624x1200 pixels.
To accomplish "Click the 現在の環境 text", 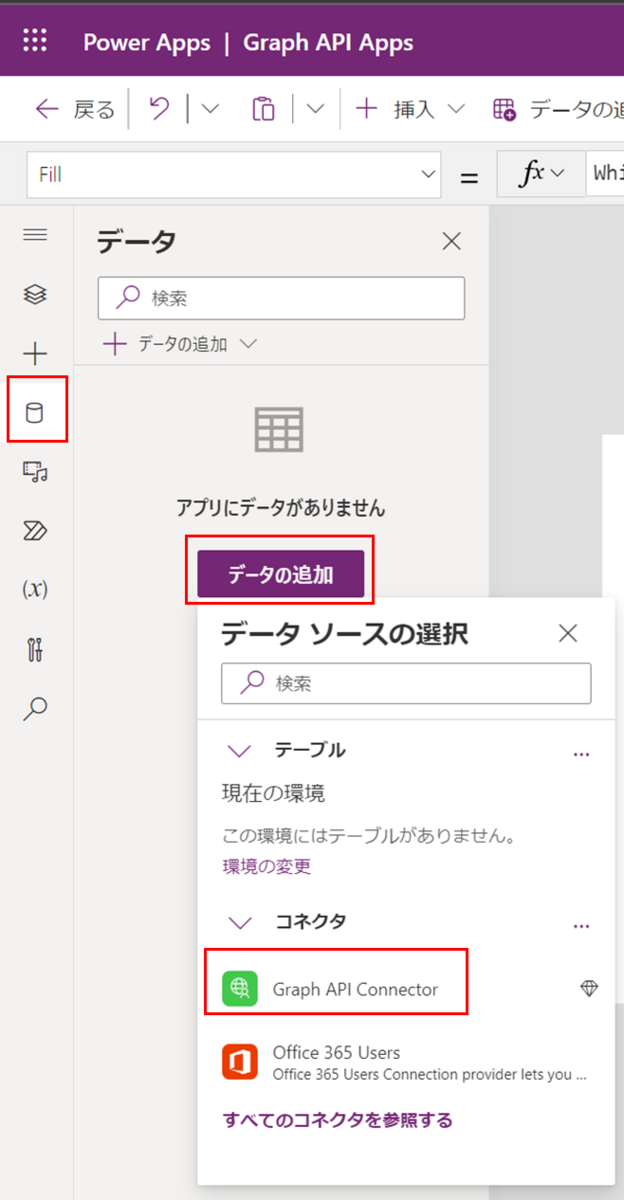I will [273, 794].
